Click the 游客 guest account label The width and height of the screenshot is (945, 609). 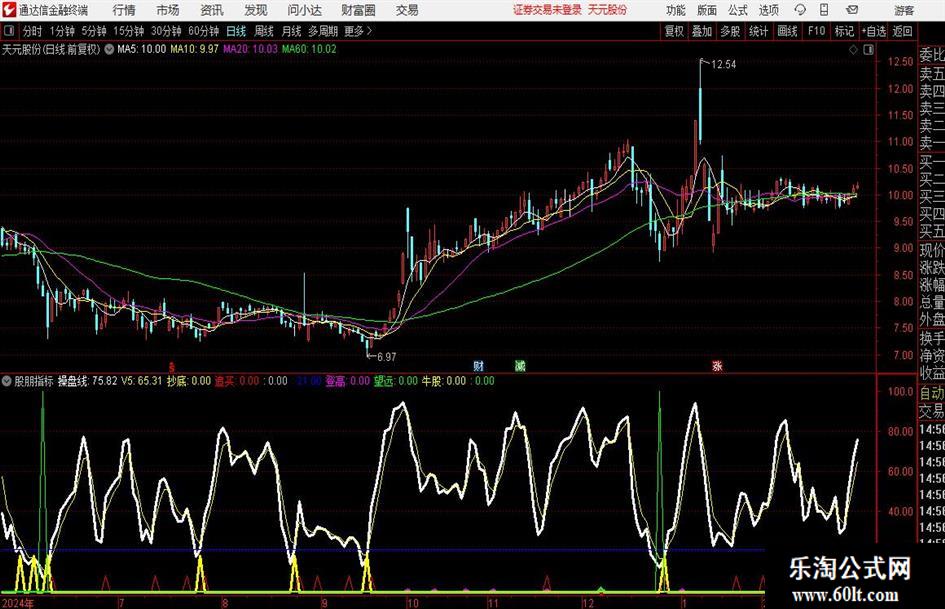tap(904, 10)
